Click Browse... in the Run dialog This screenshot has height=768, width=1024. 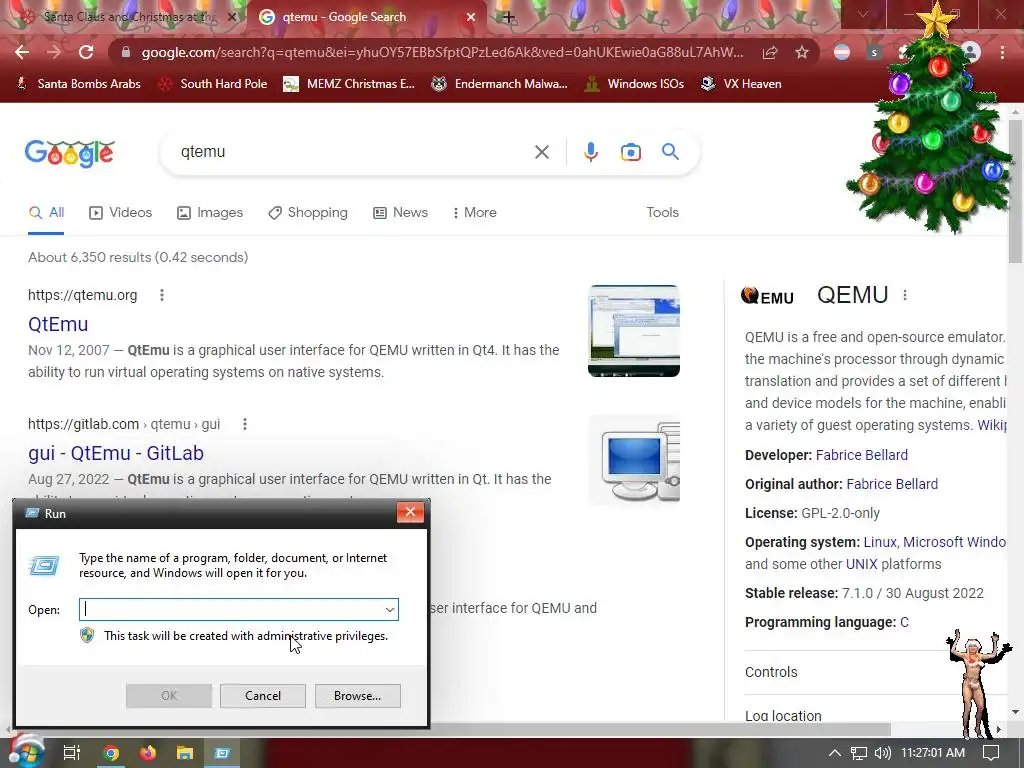tap(357, 696)
